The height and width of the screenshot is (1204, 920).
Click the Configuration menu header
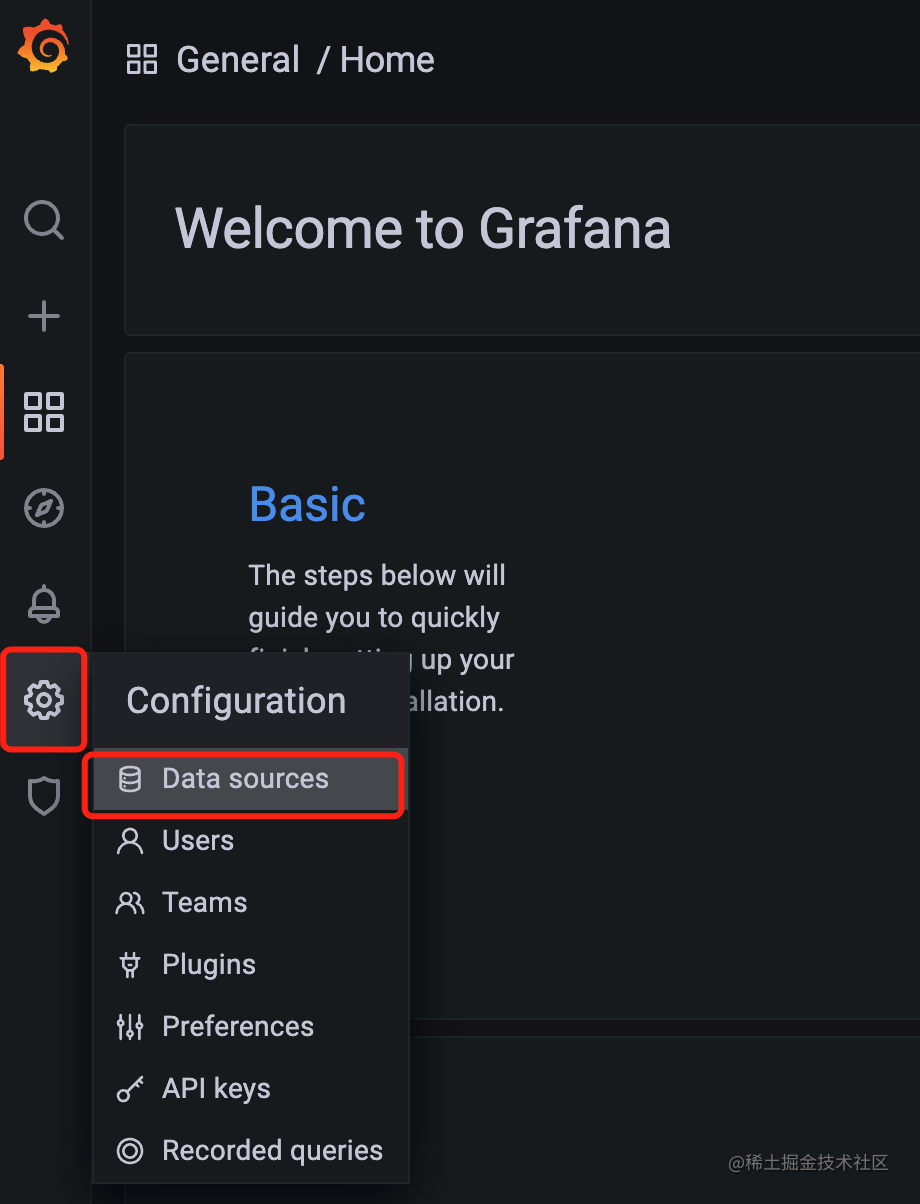[236, 701]
